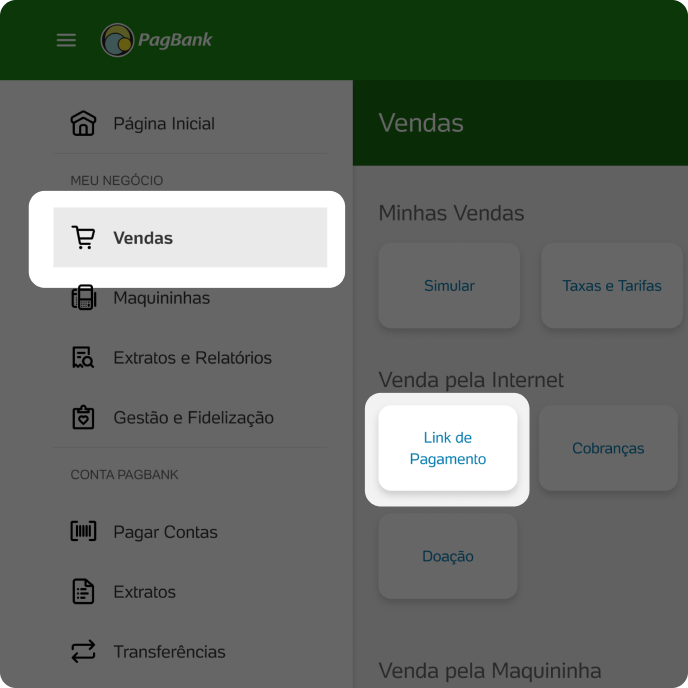This screenshot has width=688, height=688.
Task: Click the shopping cart Vendas icon
Action: click(x=83, y=237)
